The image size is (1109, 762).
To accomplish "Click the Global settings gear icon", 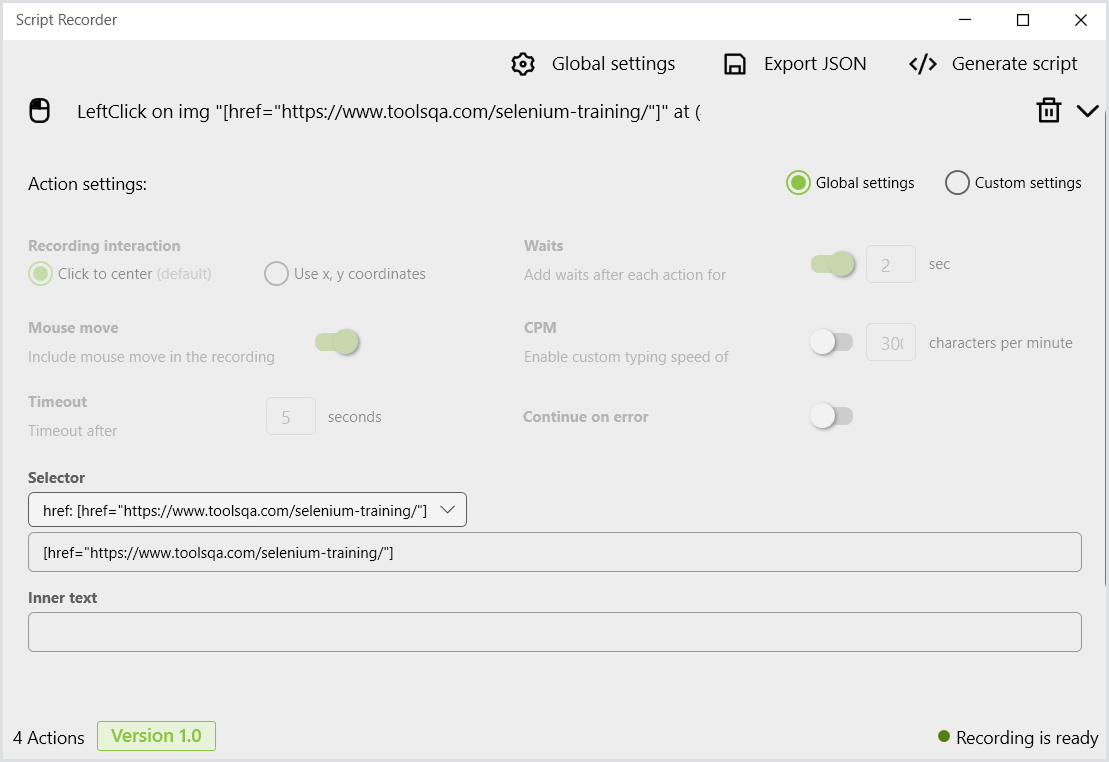I will (523, 64).
